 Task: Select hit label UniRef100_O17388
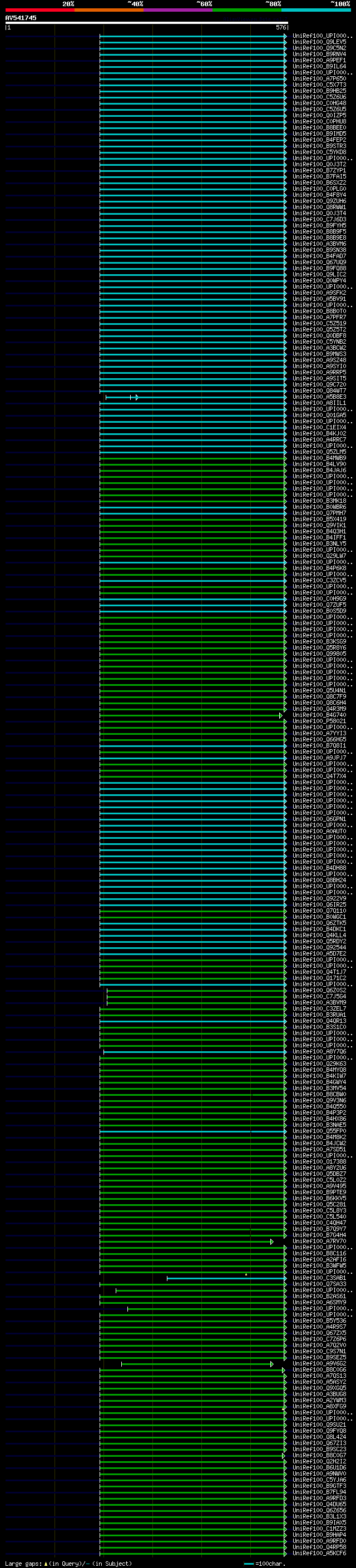coord(319,1161)
